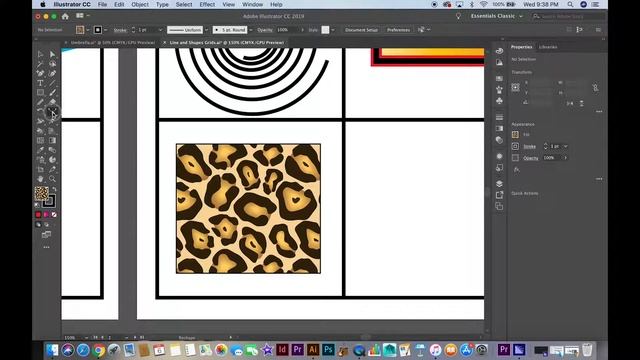Select the Type tool
The width and height of the screenshot is (640, 360).
click(x=40, y=83)
